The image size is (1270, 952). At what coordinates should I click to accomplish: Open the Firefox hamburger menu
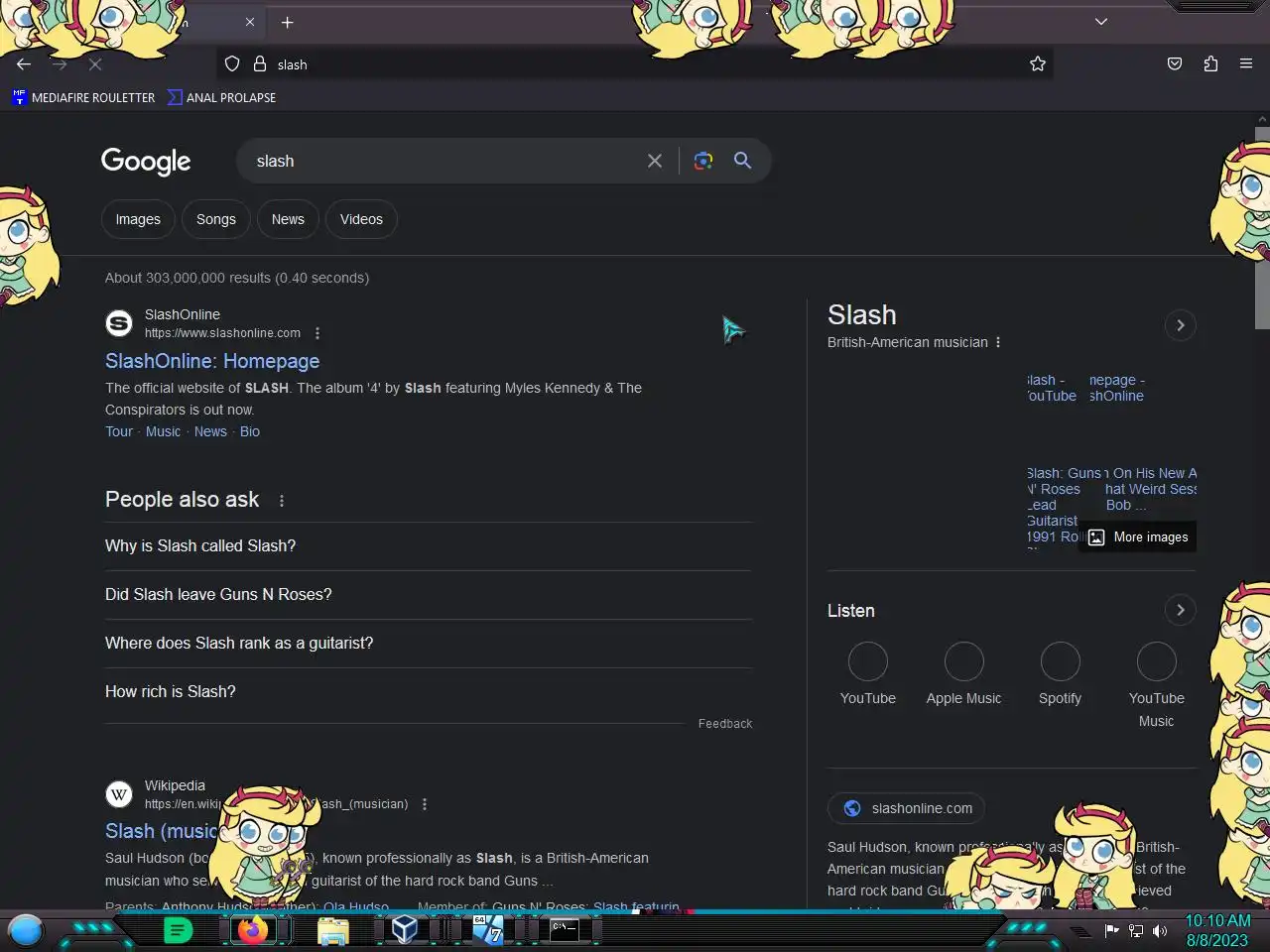(1246, 63)
